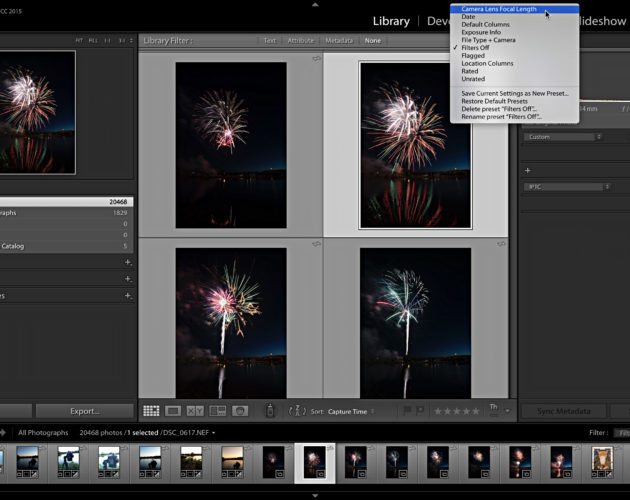Image resolution: width=630 pixels, height=500 pixels.
Task: Choose the Rated filter preset
Action: tap(514, 71)
